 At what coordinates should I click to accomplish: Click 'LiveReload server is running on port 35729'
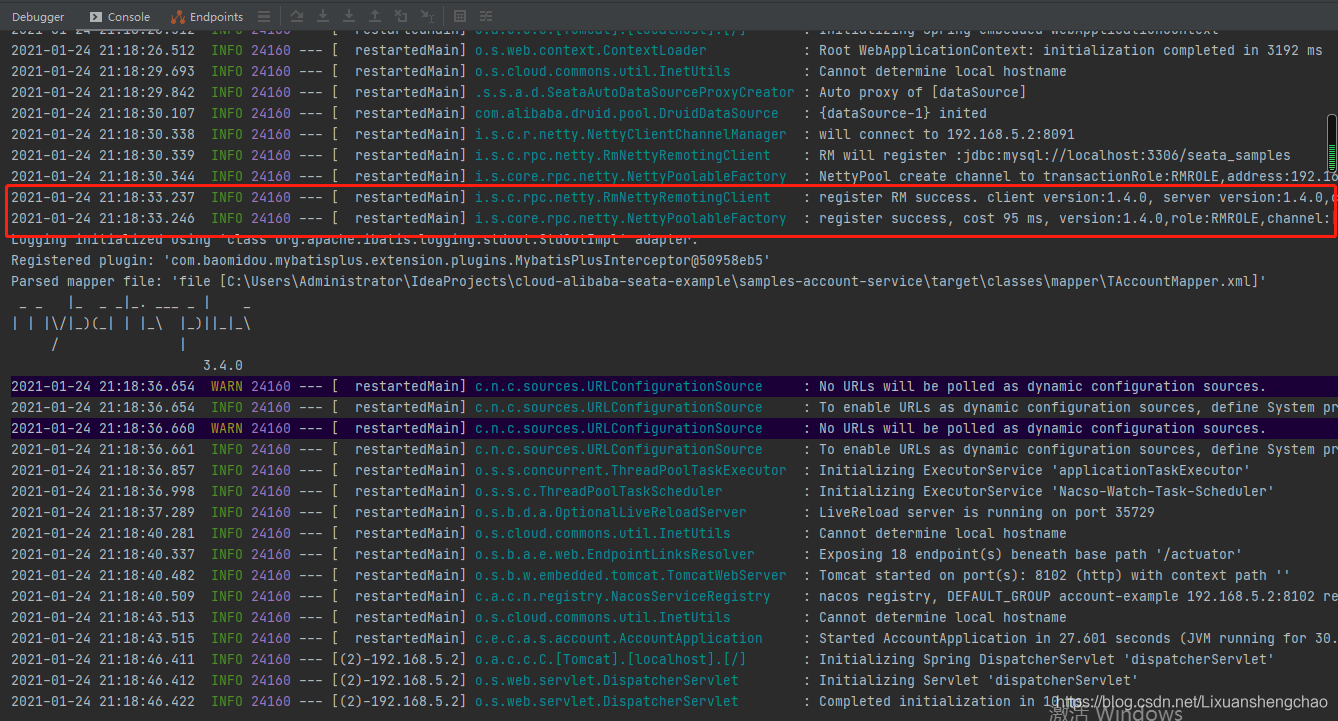point(987,512)
